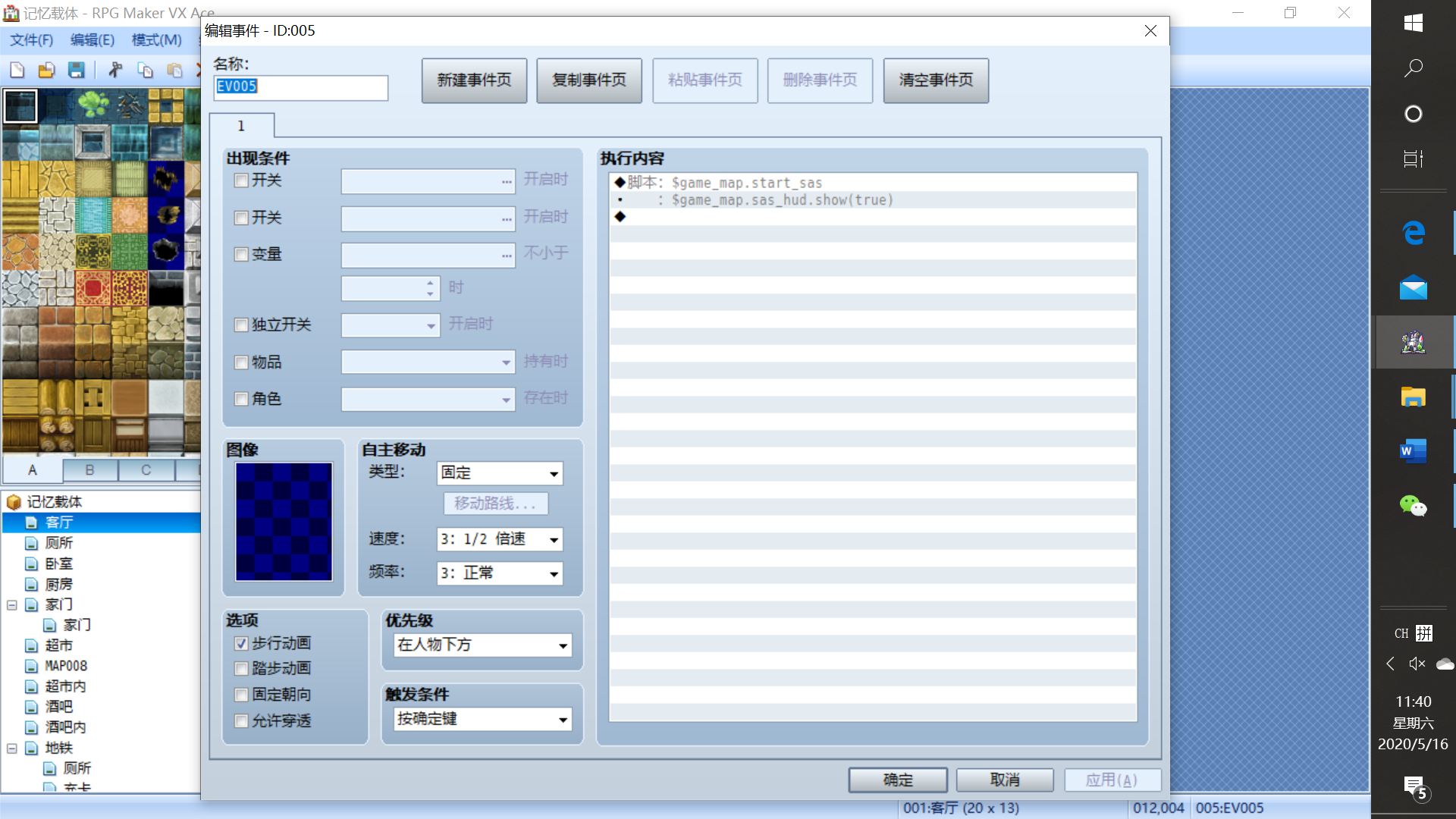Open the 类型 movement type dropdown
Viewport: 1456px width, 819px height.
[500, 473]
